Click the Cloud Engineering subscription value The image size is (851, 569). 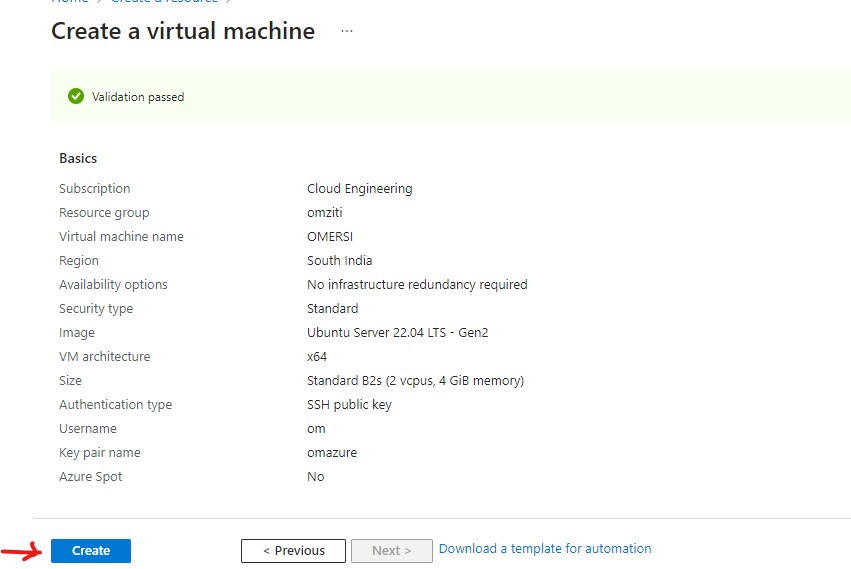pos(359,189)
